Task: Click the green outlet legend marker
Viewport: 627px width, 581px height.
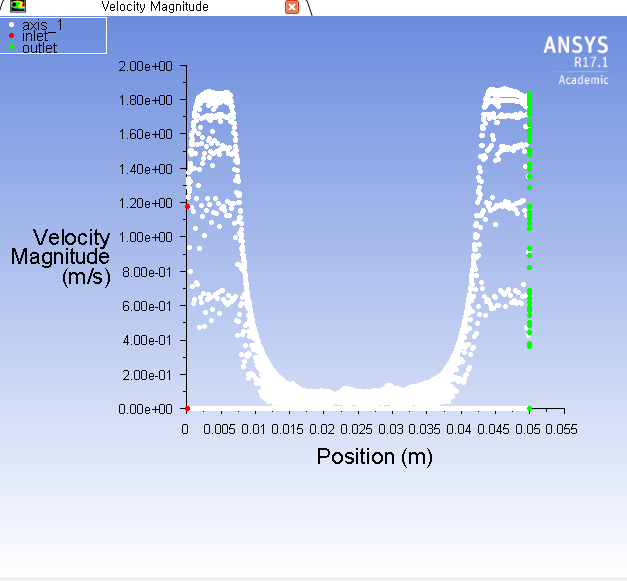Action: pyautogui.click(x=12, y=47)
